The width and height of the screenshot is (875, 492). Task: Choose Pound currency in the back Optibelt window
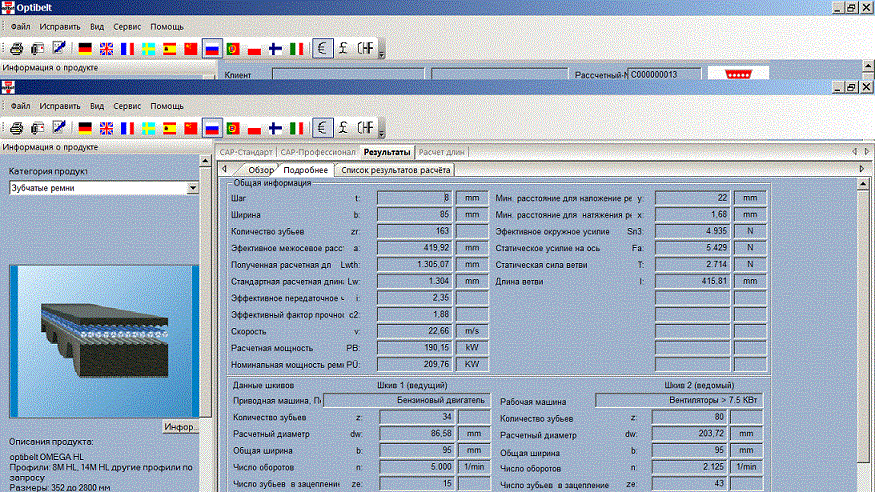(344, 49)
